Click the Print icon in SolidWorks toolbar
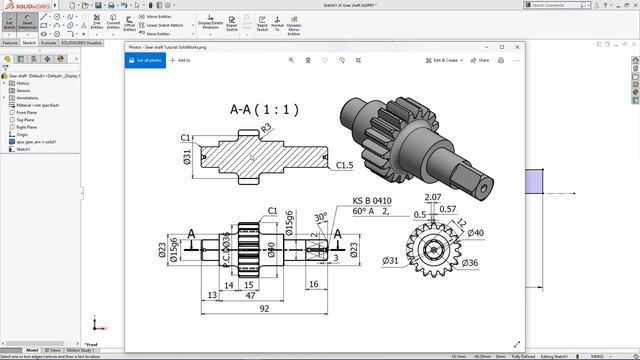640x360 pixels. [x=111, y=5]
